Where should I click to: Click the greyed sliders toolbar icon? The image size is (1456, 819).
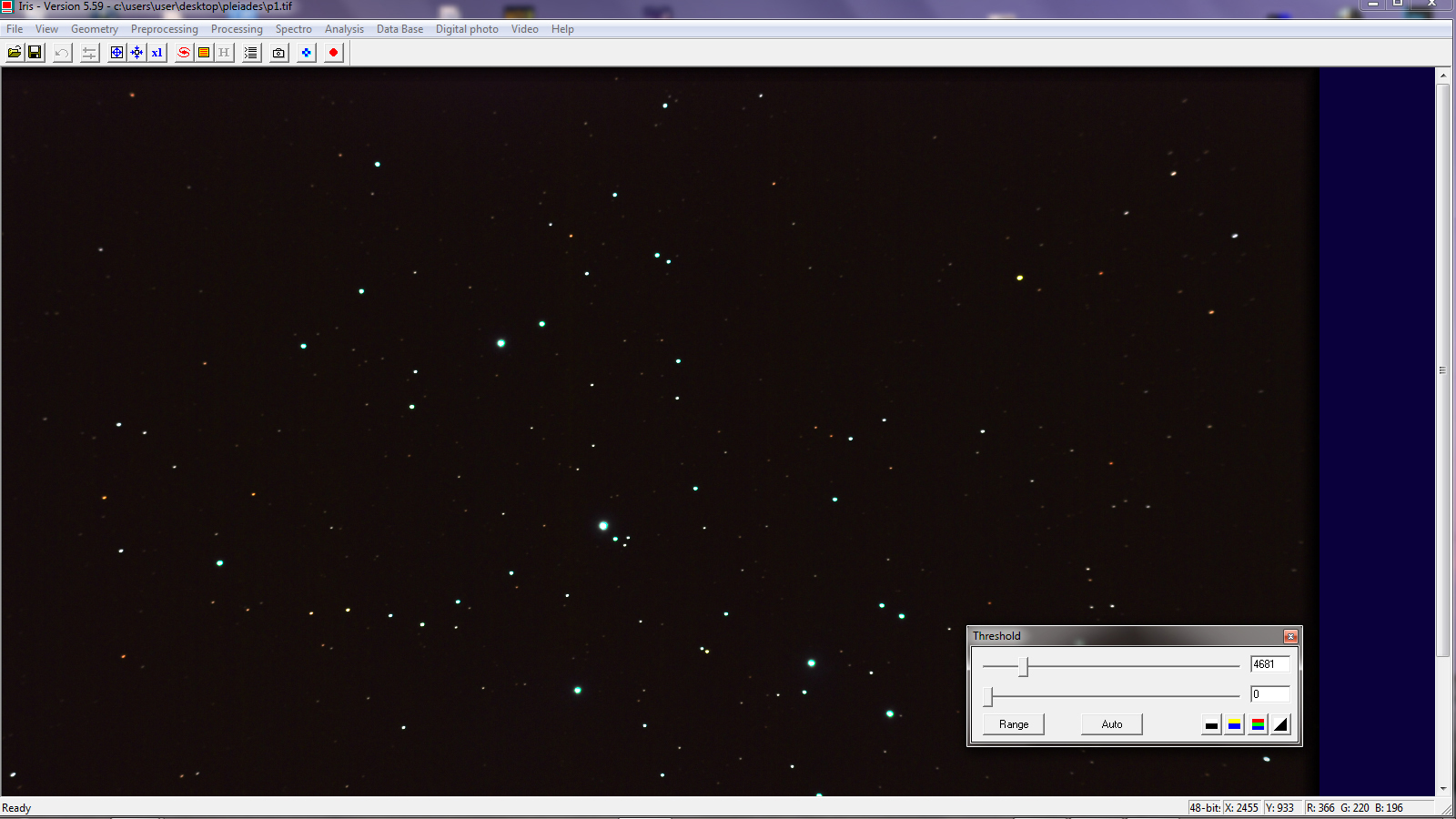89,53
